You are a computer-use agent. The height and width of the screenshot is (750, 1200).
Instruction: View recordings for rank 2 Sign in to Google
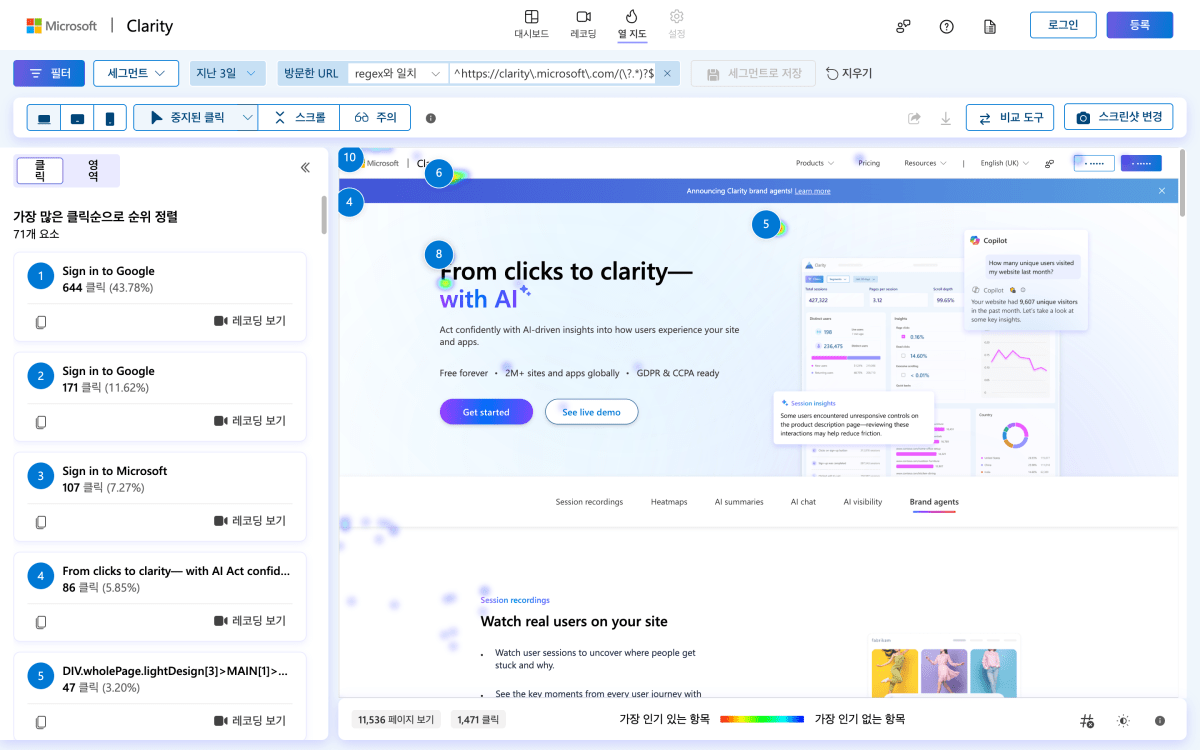point(250,421)
